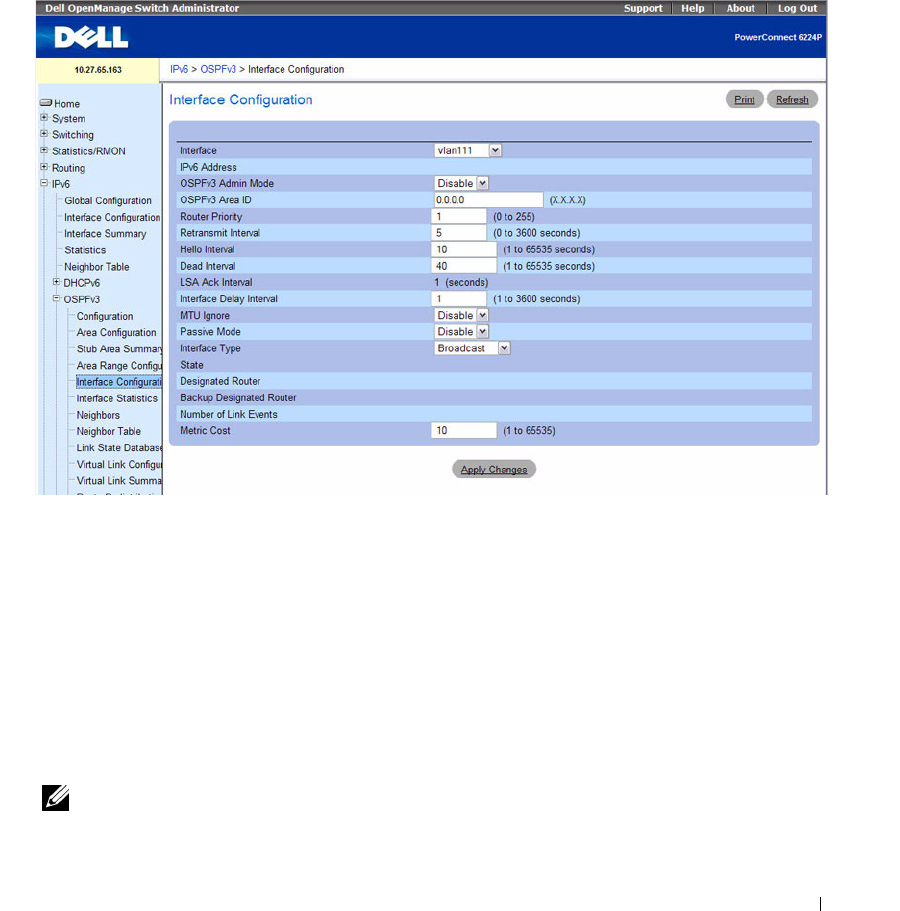Click the Apply Changes button
This screenshot has height=911, width=900.
[494, 469]
